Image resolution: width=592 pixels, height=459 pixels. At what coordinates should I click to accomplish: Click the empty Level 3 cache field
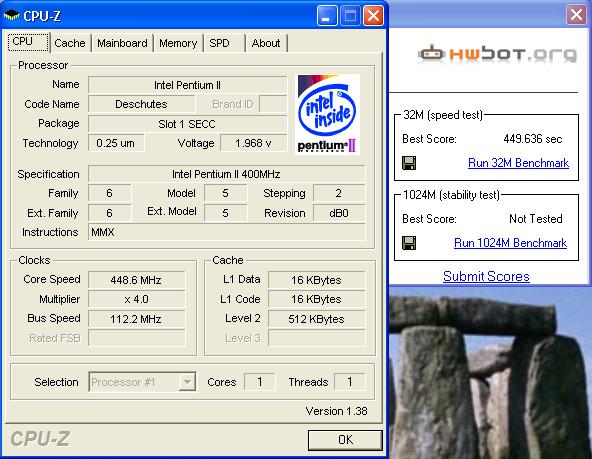(x=316, y=338)
